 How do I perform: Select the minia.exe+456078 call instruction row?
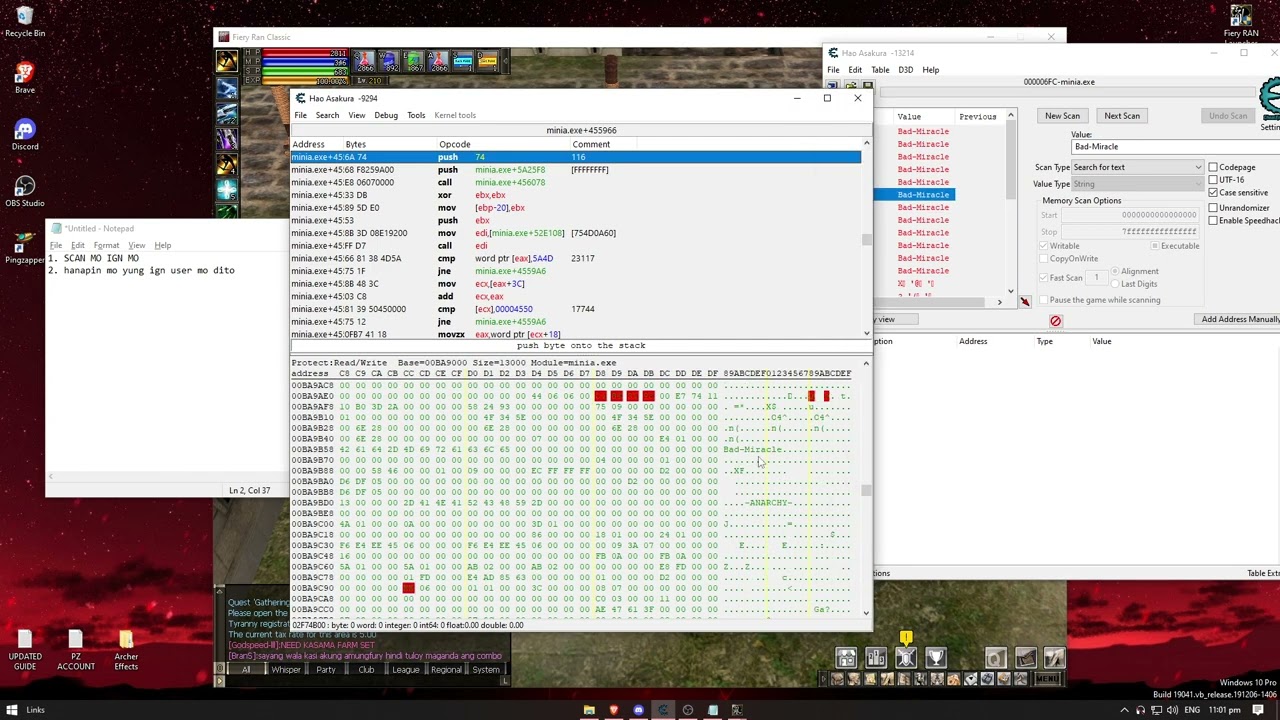click(575, 183)
